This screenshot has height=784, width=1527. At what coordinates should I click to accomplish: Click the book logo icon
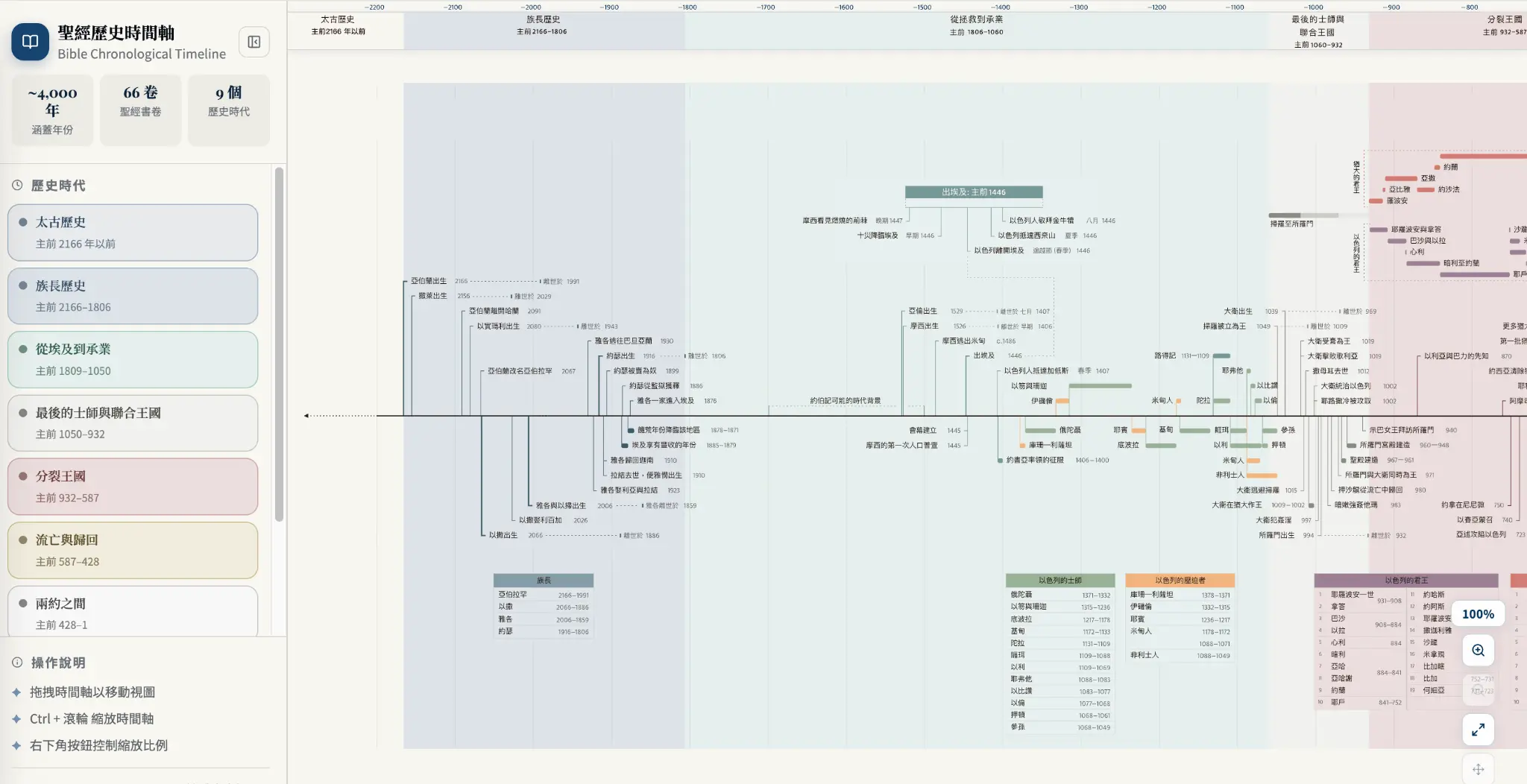[x=30, y=42]
